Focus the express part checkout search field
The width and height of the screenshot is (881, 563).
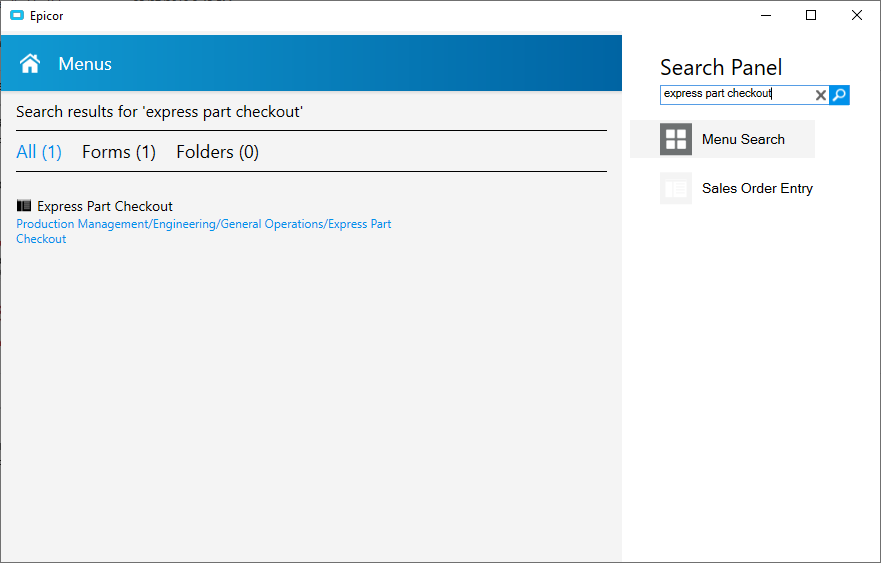tap(737, 94)
